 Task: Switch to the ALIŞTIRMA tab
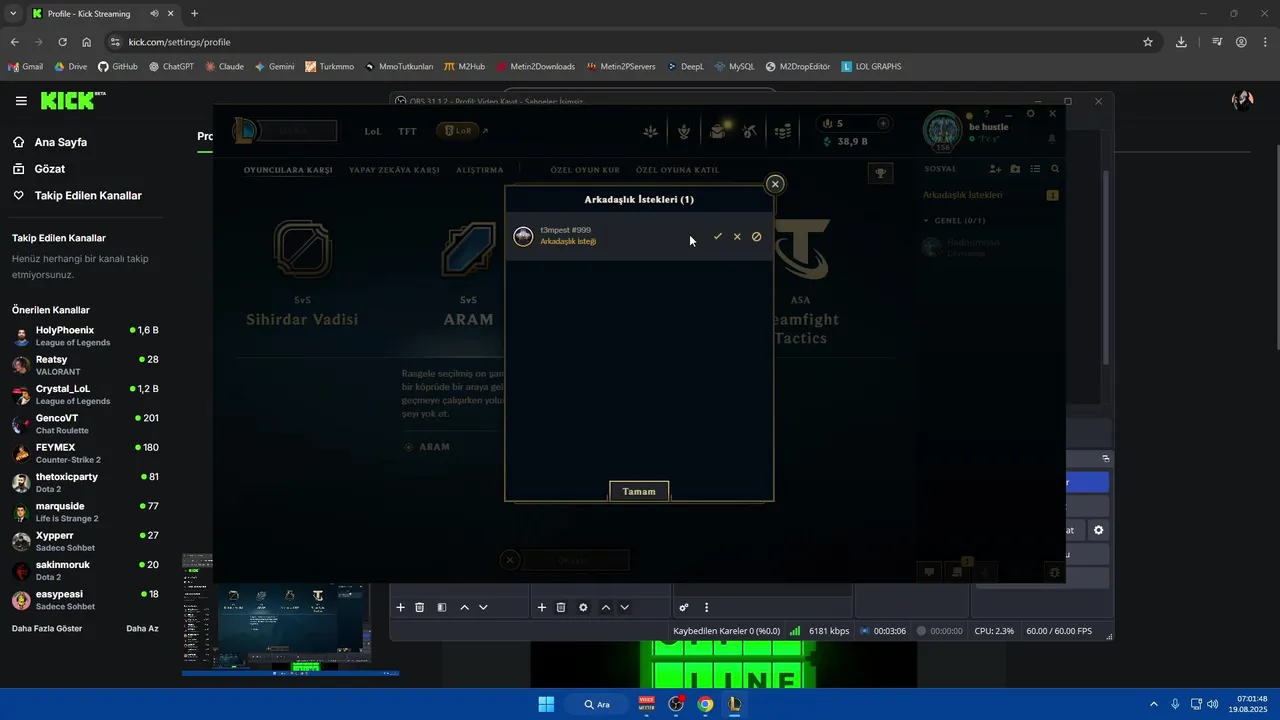(x=480, y=170)
